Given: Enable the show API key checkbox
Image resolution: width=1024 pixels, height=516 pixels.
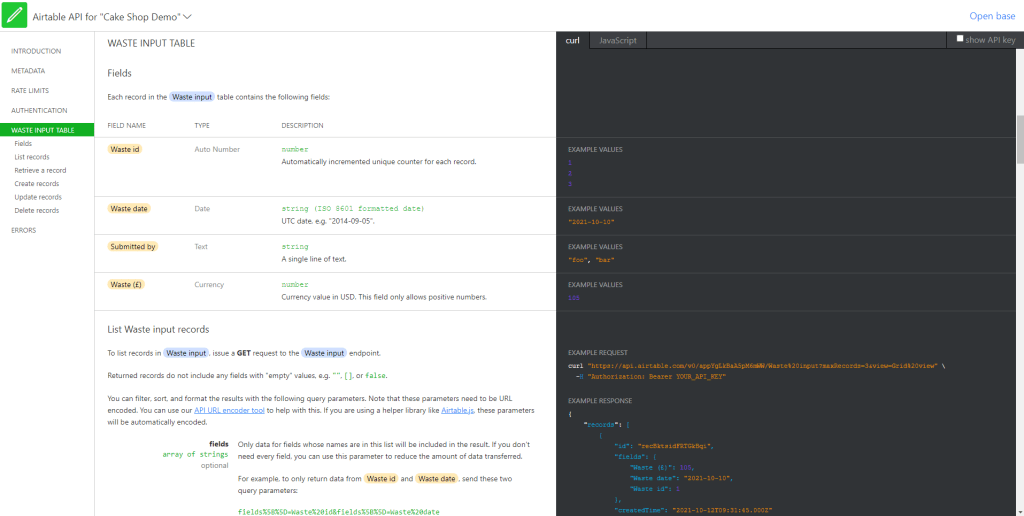Looking at the screenshot, I should click(960, 39).
